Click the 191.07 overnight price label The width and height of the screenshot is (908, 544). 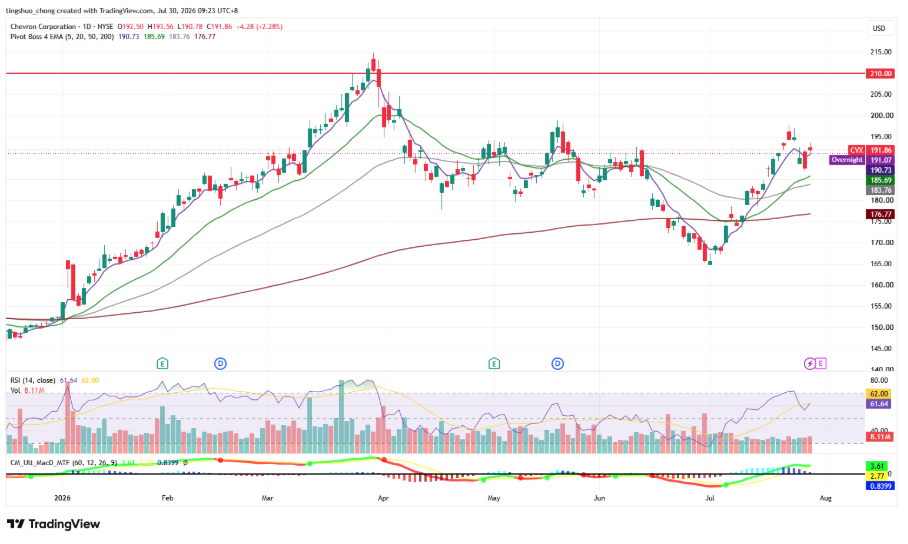pyautogui.click(x=880, y=160)
